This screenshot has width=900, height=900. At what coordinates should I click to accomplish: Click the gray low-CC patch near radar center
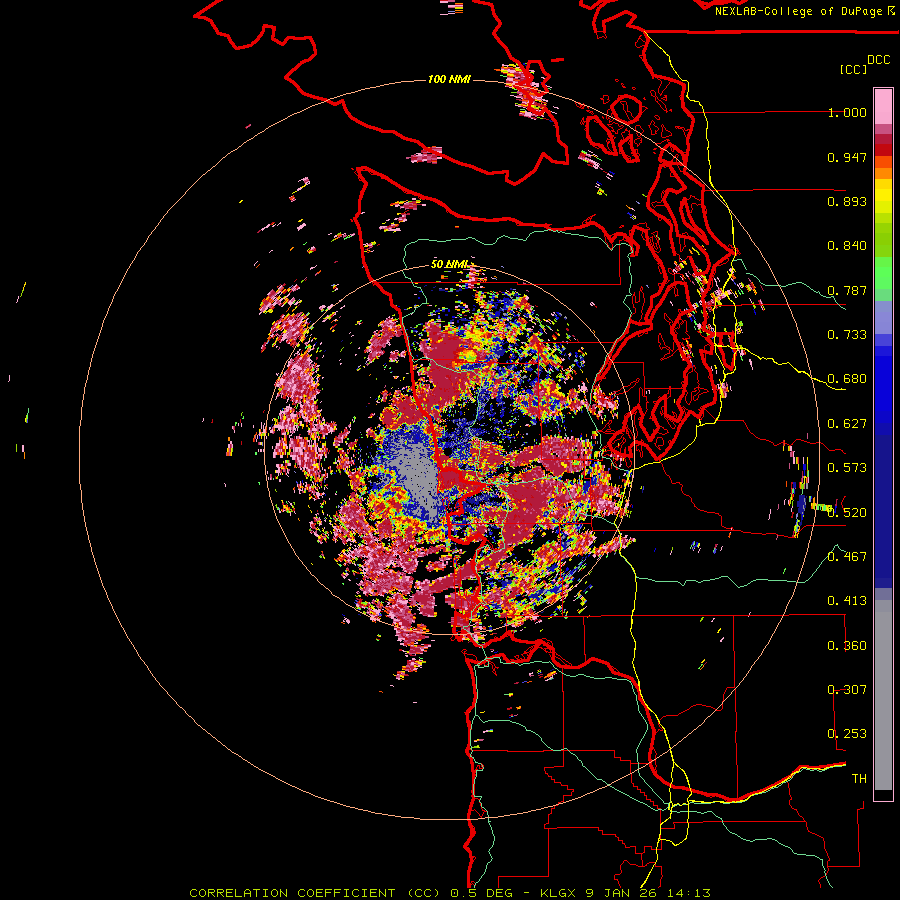(420, 476)
